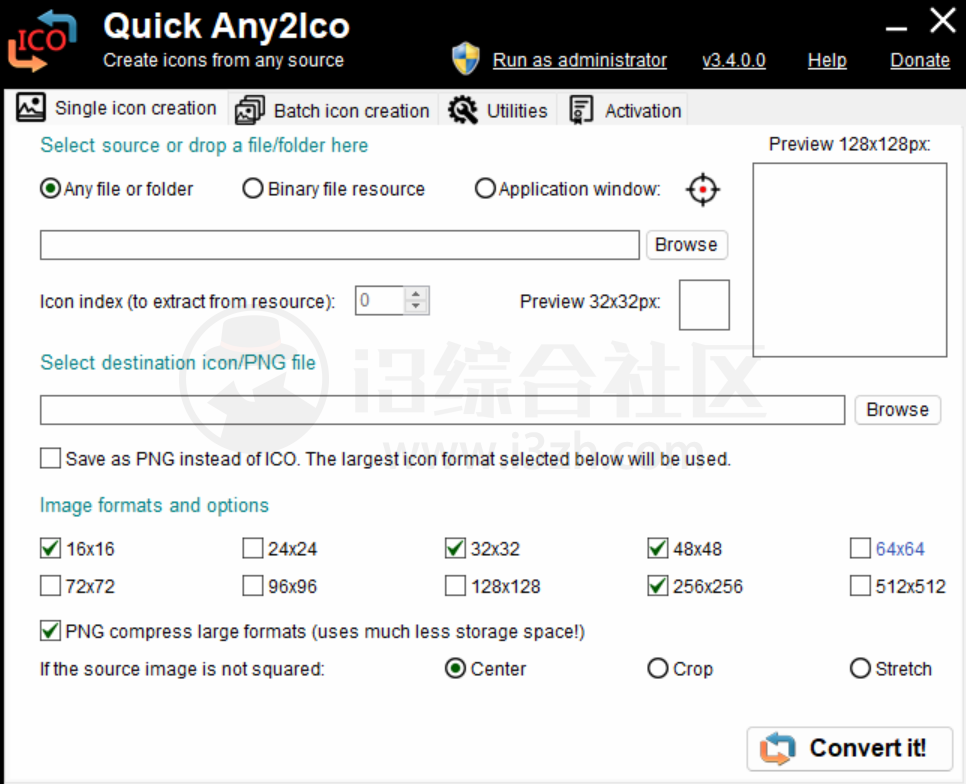Switch to the Utilities tab
The width and height of the screenshot is (966, 784).
[x=498, y=110]
